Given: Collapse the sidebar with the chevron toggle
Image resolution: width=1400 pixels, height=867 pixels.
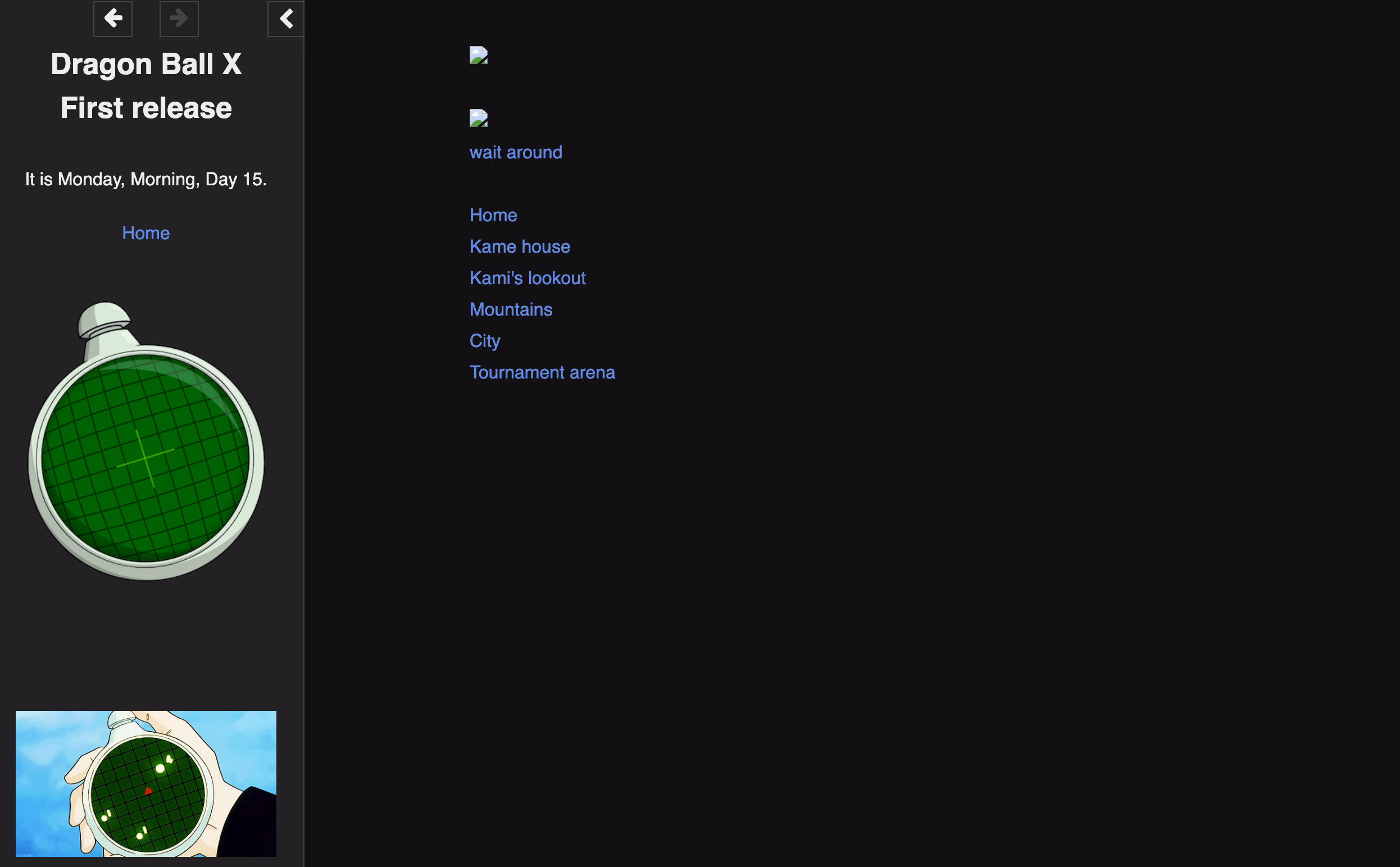Looking at the screenshot, I should (285, 19).
